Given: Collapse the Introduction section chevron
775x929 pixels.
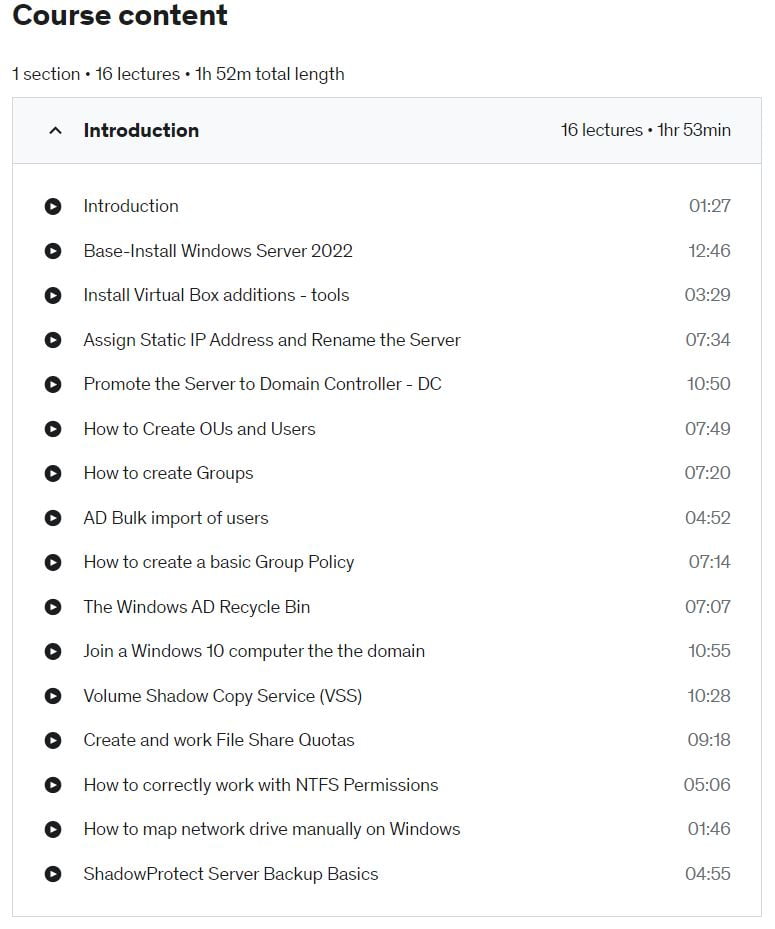Looking at the screenshot, I should click(55, 131).
